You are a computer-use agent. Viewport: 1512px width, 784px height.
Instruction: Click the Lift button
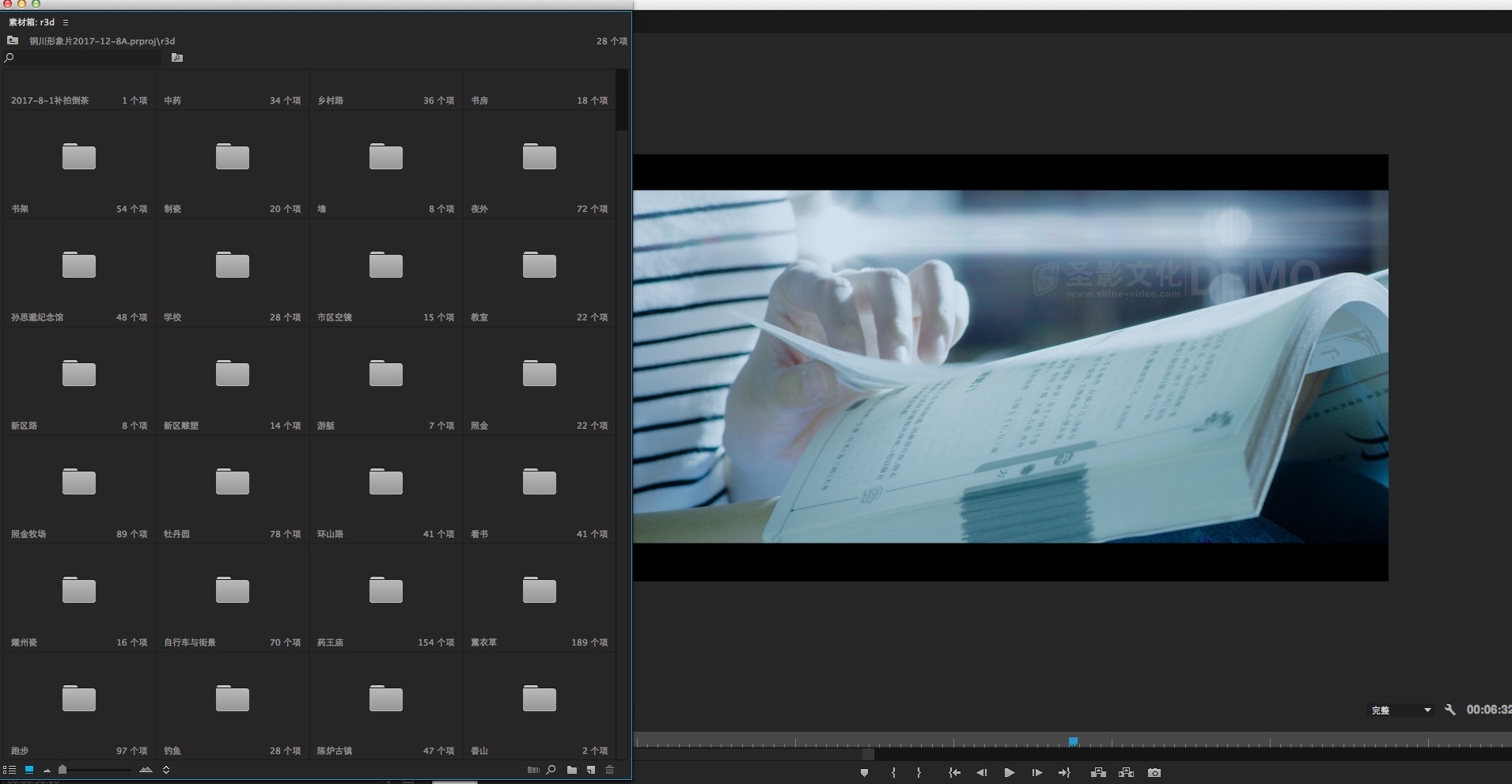[1098, 773]
